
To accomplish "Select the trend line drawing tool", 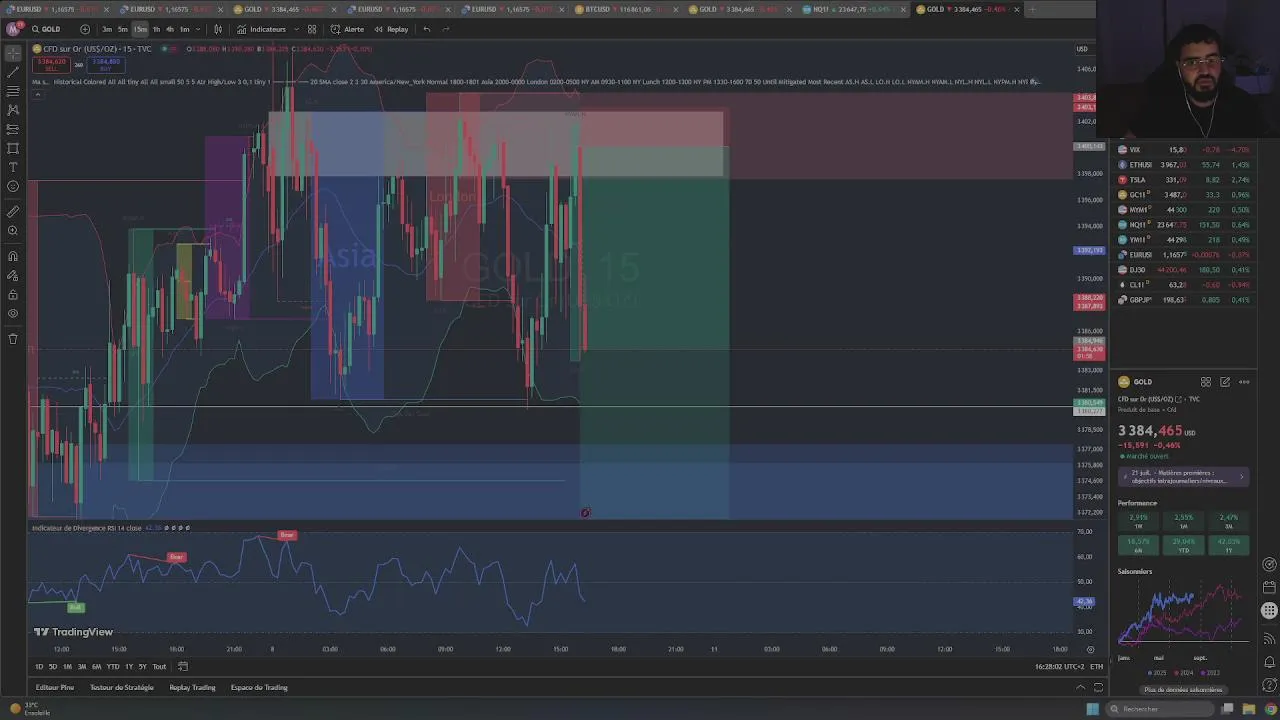I will 13,72.
